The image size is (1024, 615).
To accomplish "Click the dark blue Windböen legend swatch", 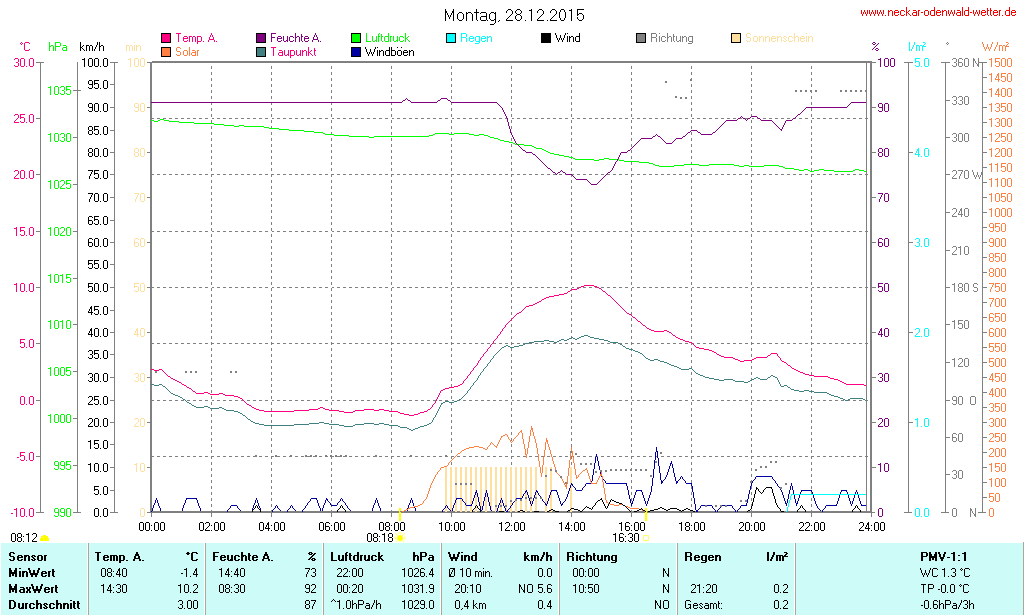I will [x=356, y=51].
